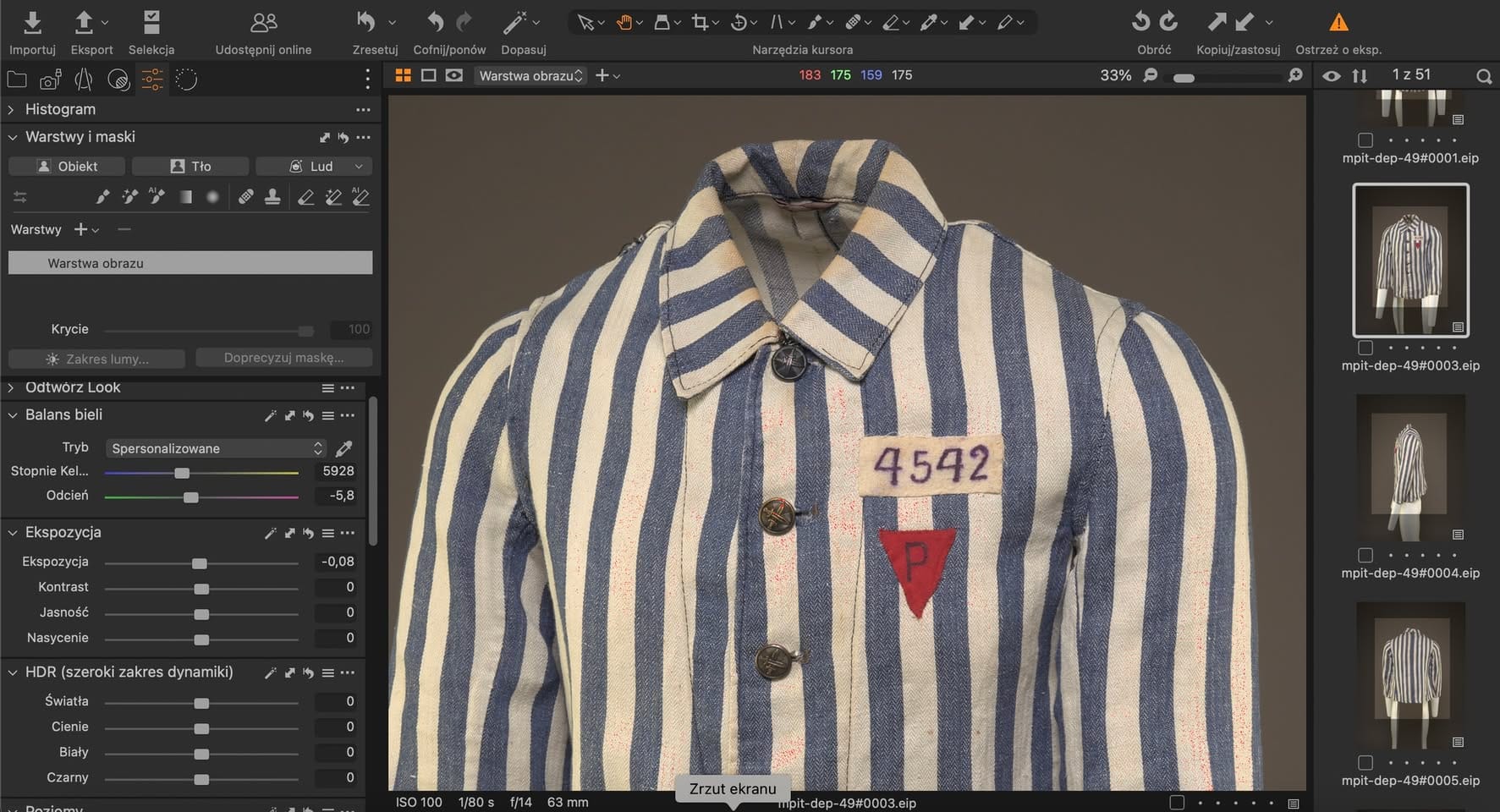Click the Tło background mask button
The height and width of the screenshot is (812, 1500).
pos(190,167)
